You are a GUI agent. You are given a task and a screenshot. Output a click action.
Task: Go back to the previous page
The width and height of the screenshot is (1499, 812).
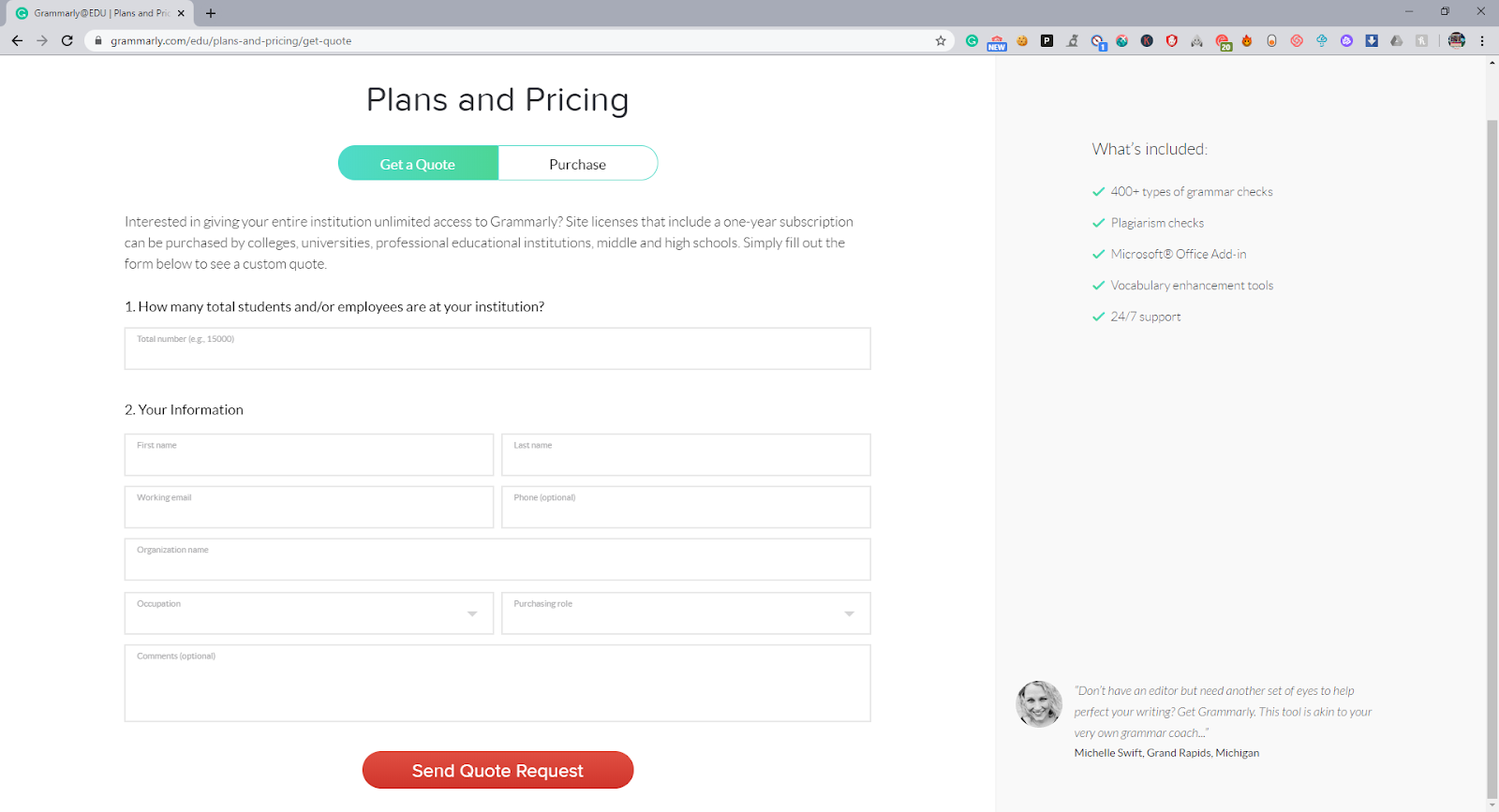(x=17, y=41)
